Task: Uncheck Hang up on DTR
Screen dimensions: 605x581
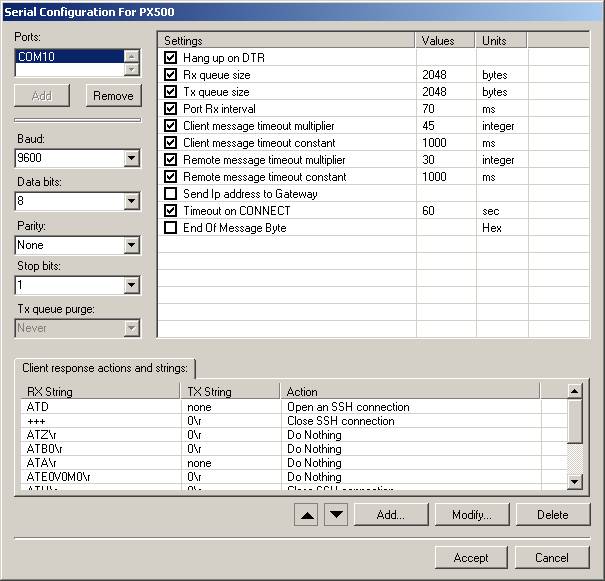Action: point(171,58)
